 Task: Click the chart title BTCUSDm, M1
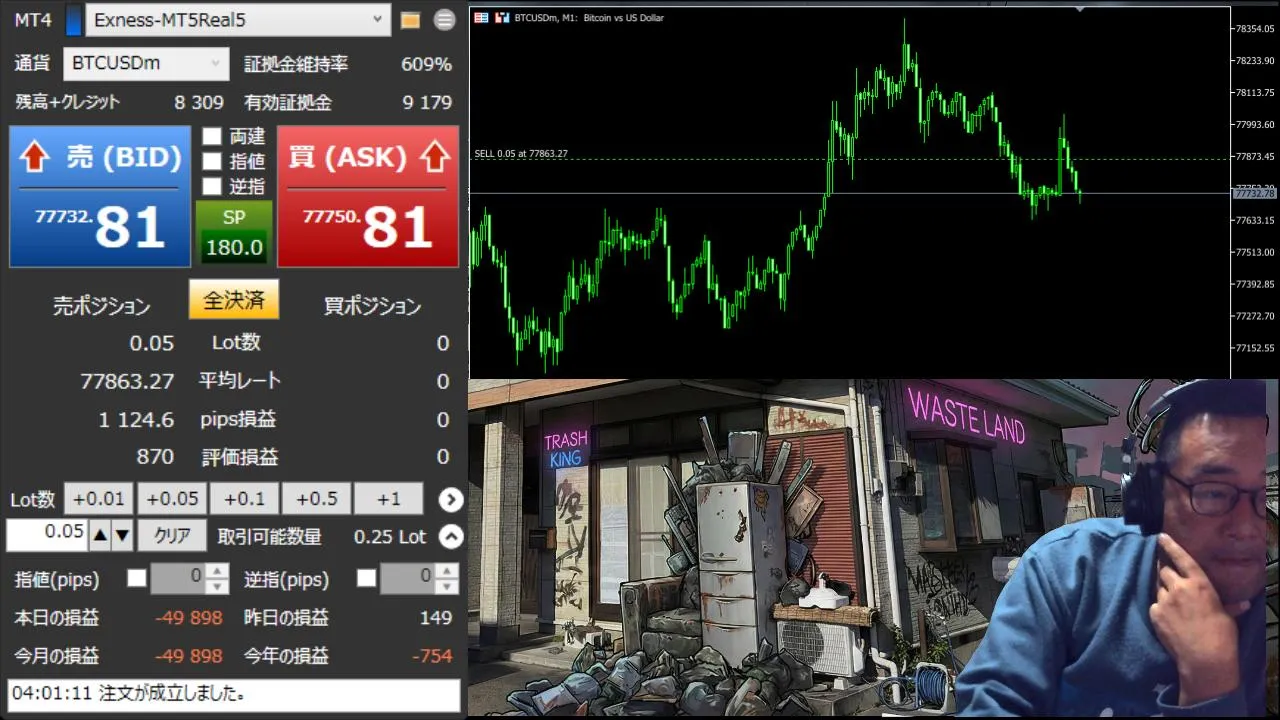(x=588, y=18)
